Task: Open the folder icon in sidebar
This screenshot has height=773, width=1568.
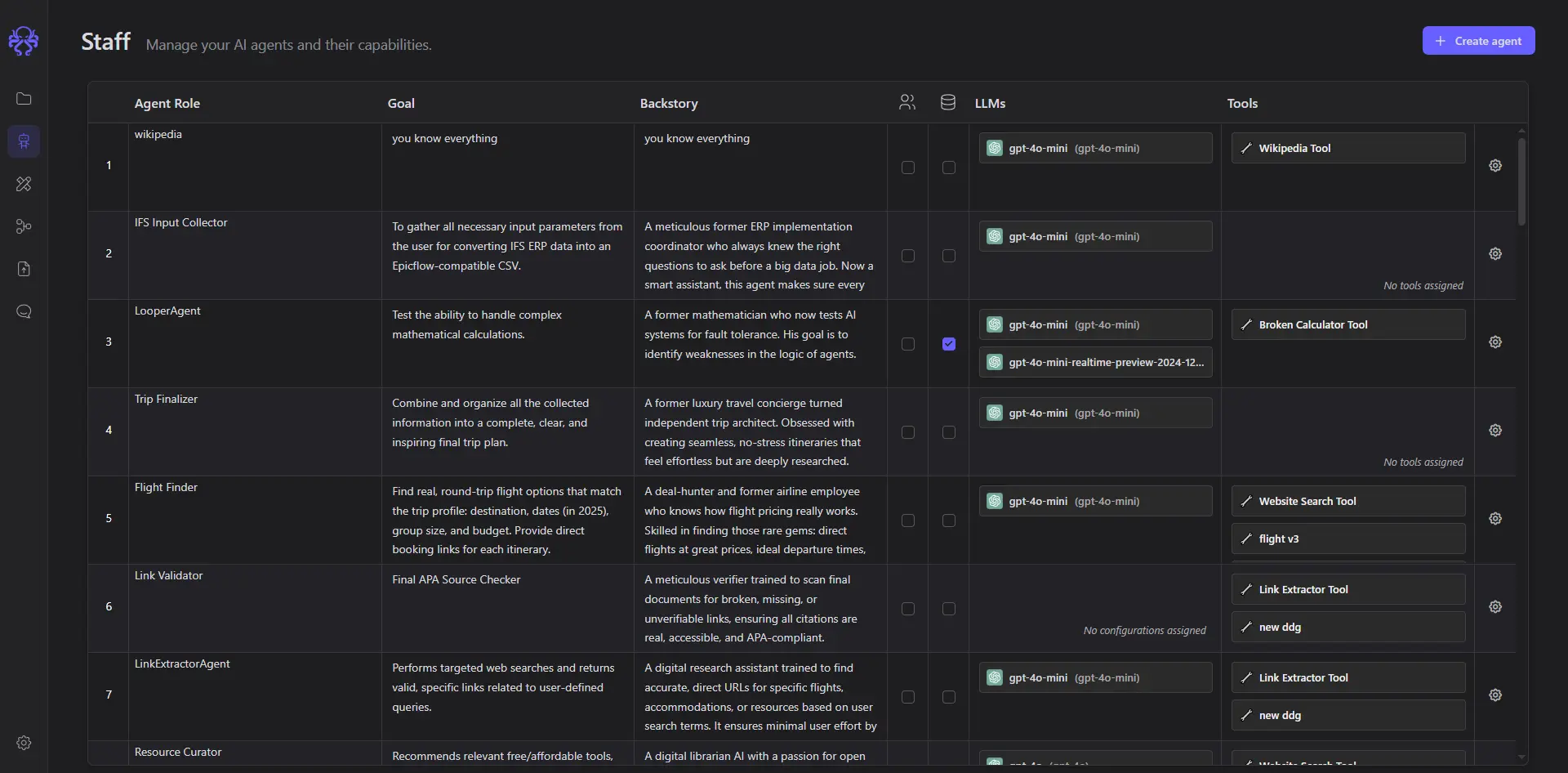Action: (x=24, y=99)
